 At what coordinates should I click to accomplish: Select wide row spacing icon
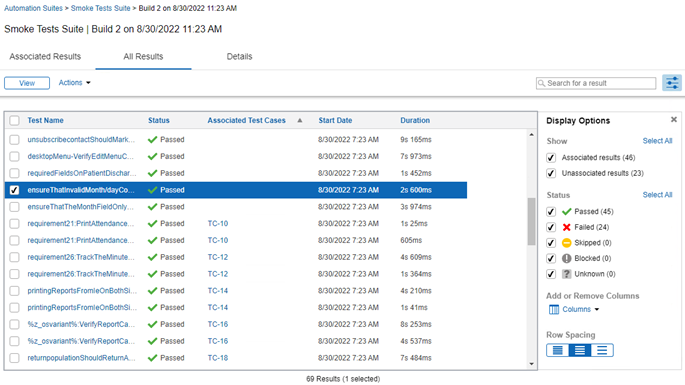pos(602,350)
